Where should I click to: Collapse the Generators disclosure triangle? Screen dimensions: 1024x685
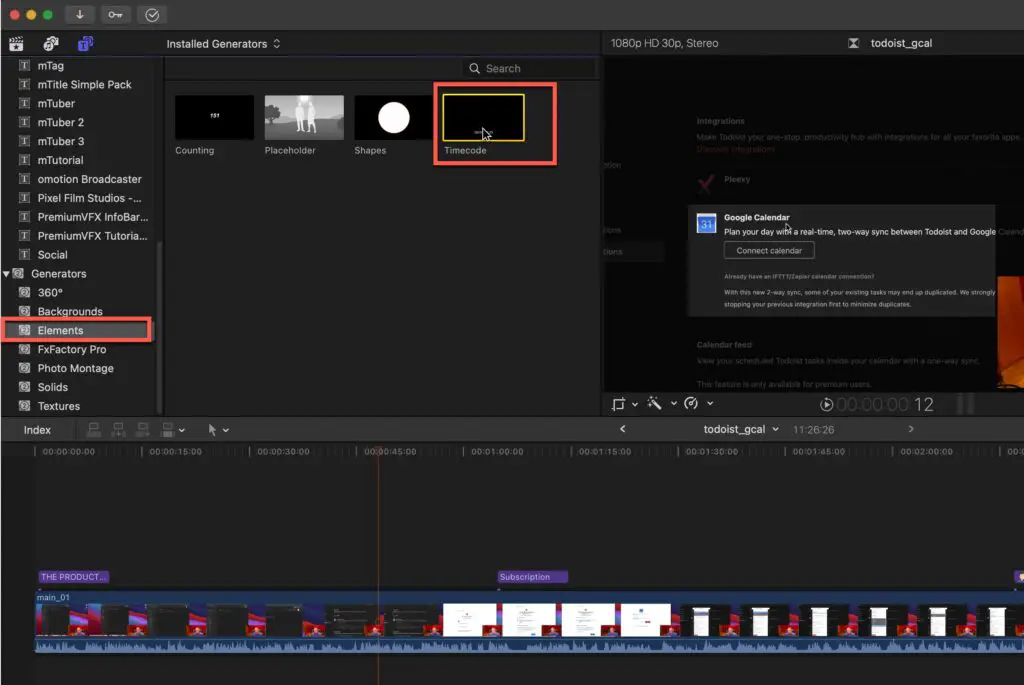tap(6, 274)
